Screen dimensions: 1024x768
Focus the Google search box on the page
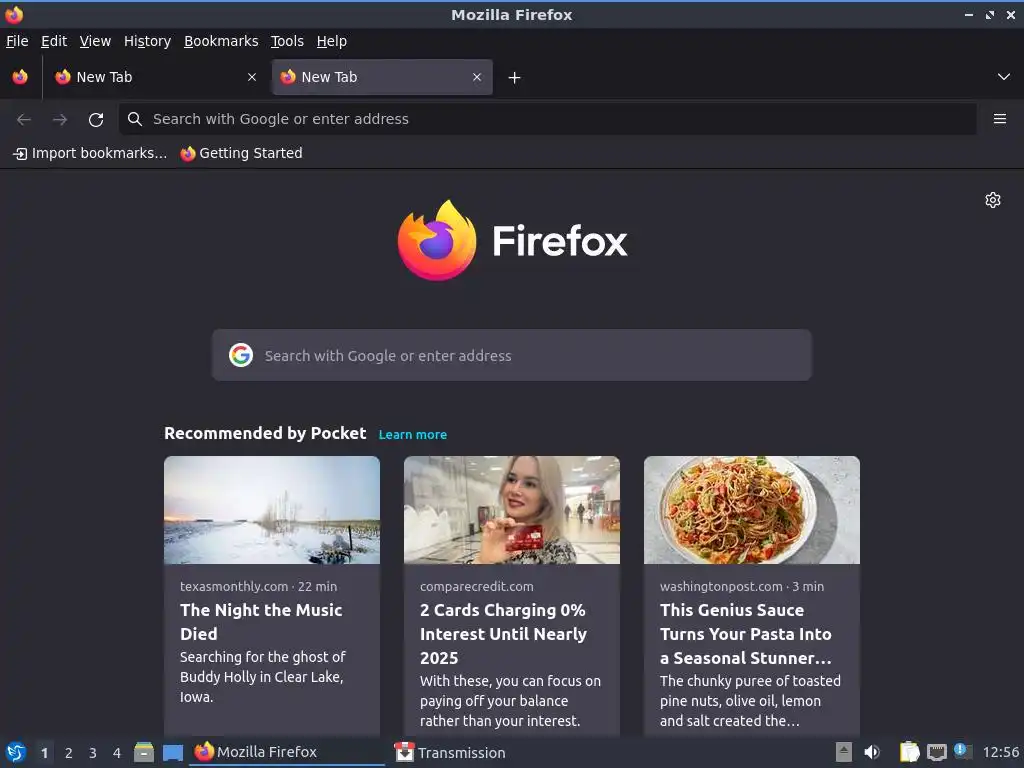point(511,355)
